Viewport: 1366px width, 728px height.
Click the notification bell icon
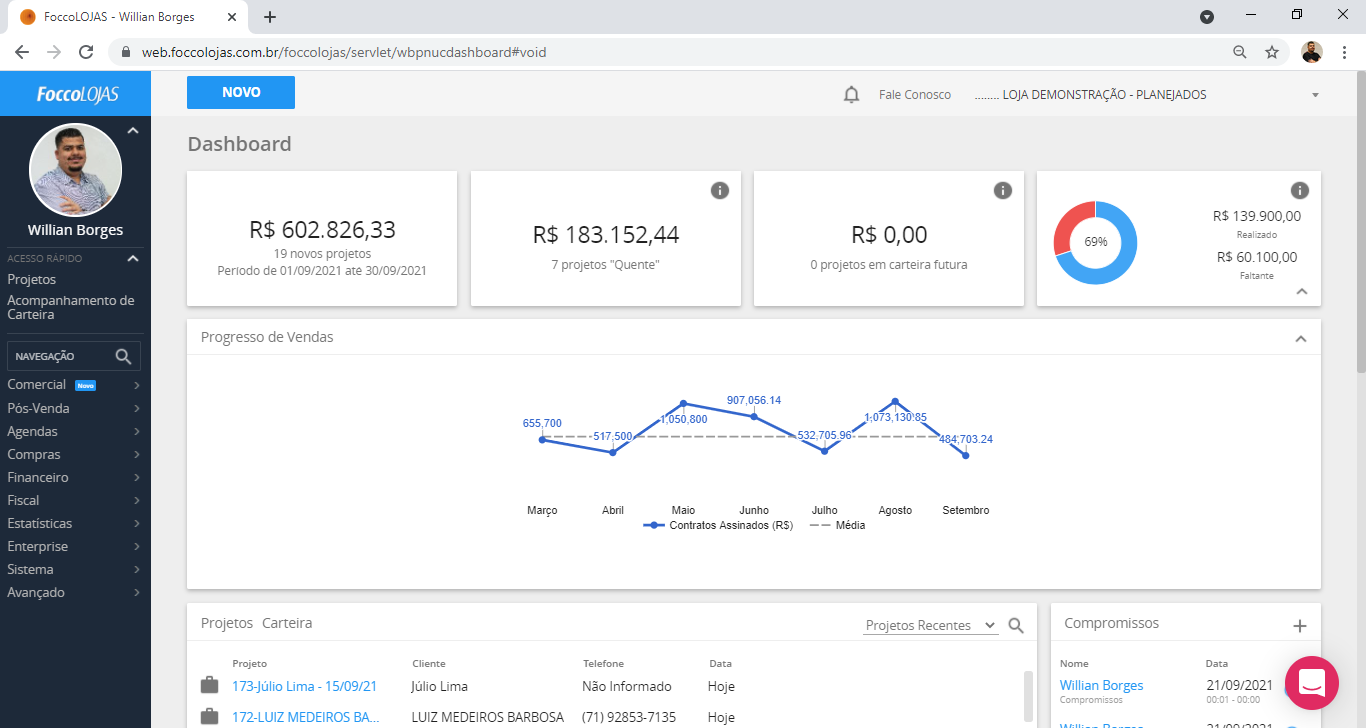click(851, 95)
